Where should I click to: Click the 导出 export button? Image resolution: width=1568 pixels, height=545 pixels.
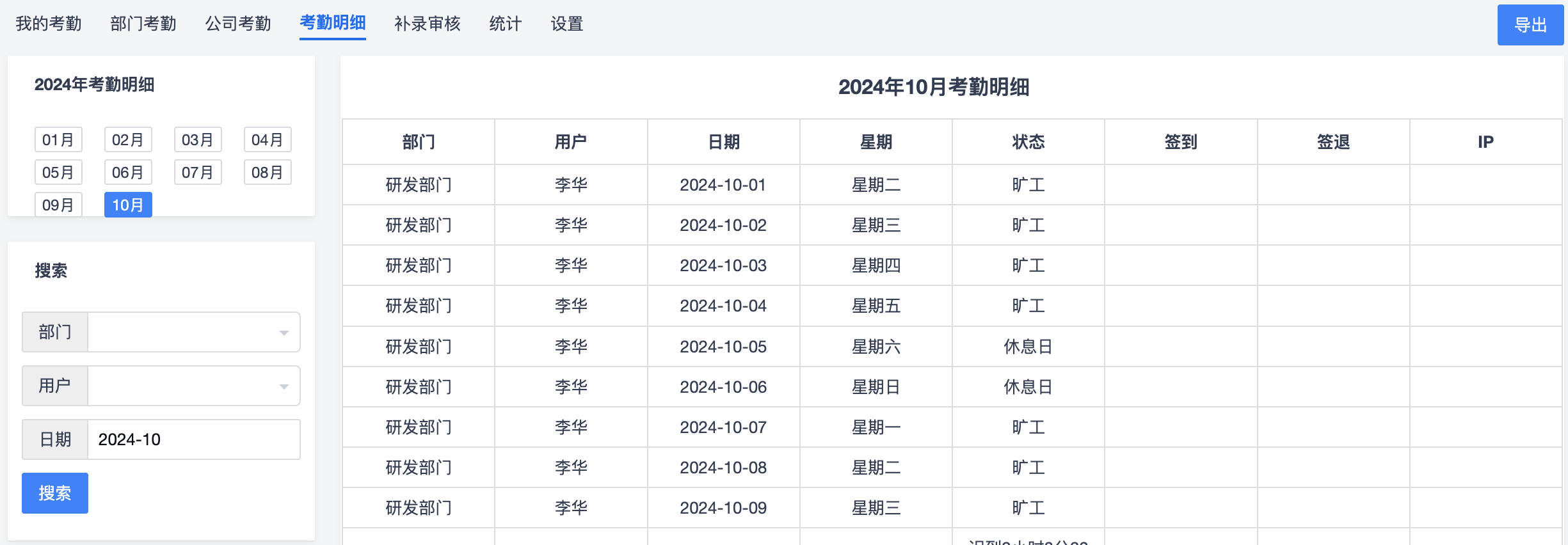[1530, 25]
